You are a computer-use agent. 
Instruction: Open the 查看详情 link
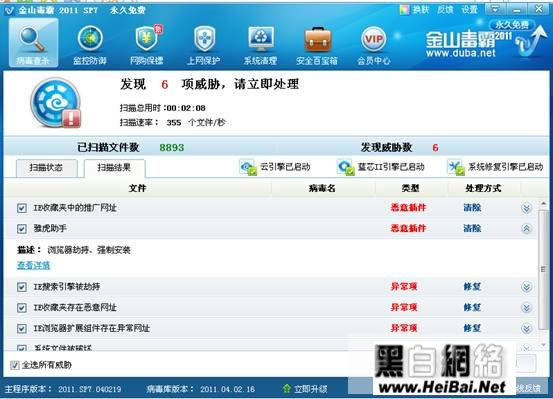click(34, 265)
